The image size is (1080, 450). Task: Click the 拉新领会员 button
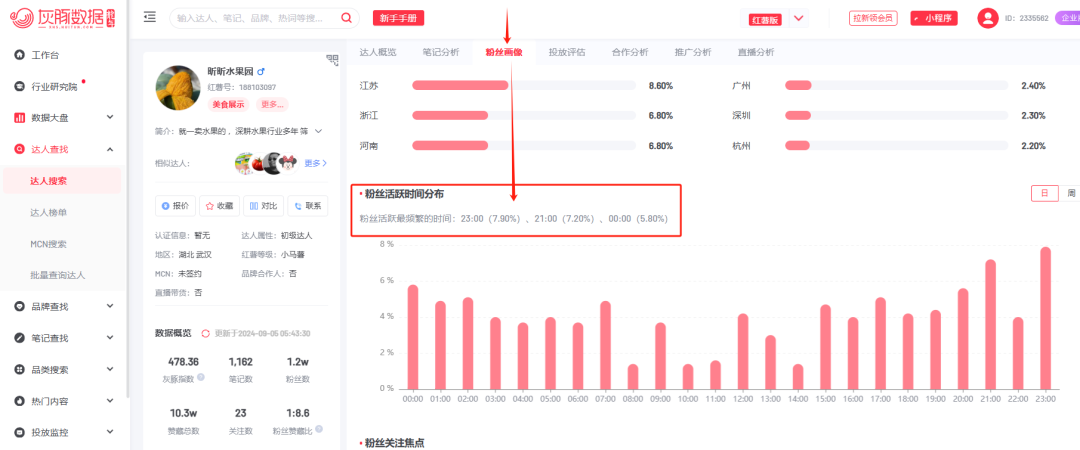[x=873, y=18]
